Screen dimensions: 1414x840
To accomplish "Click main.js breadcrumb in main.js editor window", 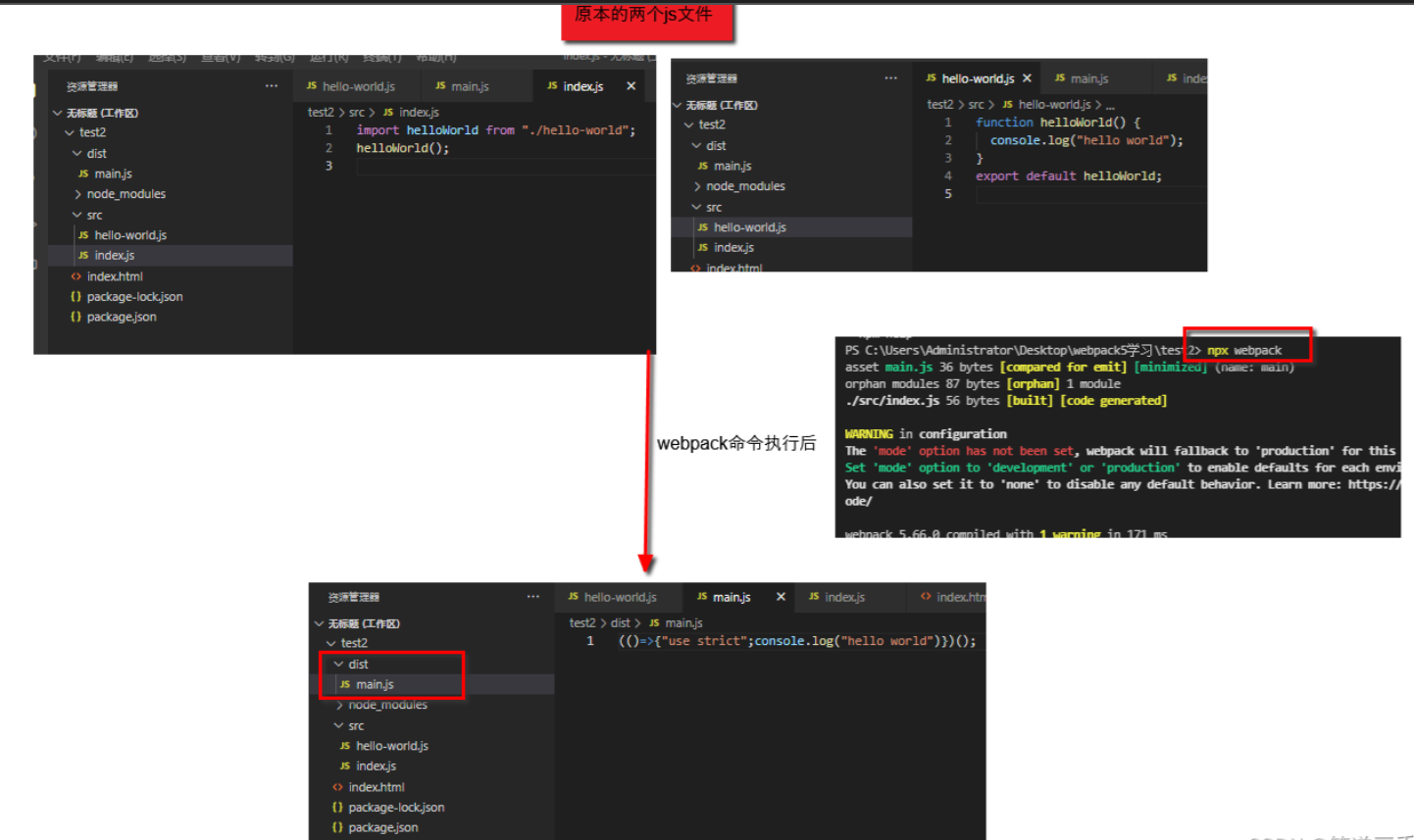I will coord(677,622).
